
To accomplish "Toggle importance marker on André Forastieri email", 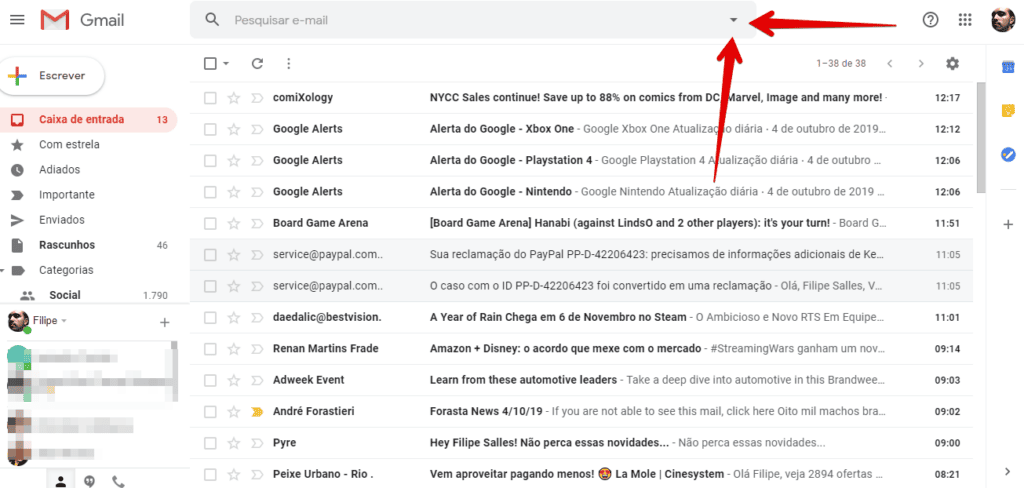I will pyautogui.click(x=257, y=412).
